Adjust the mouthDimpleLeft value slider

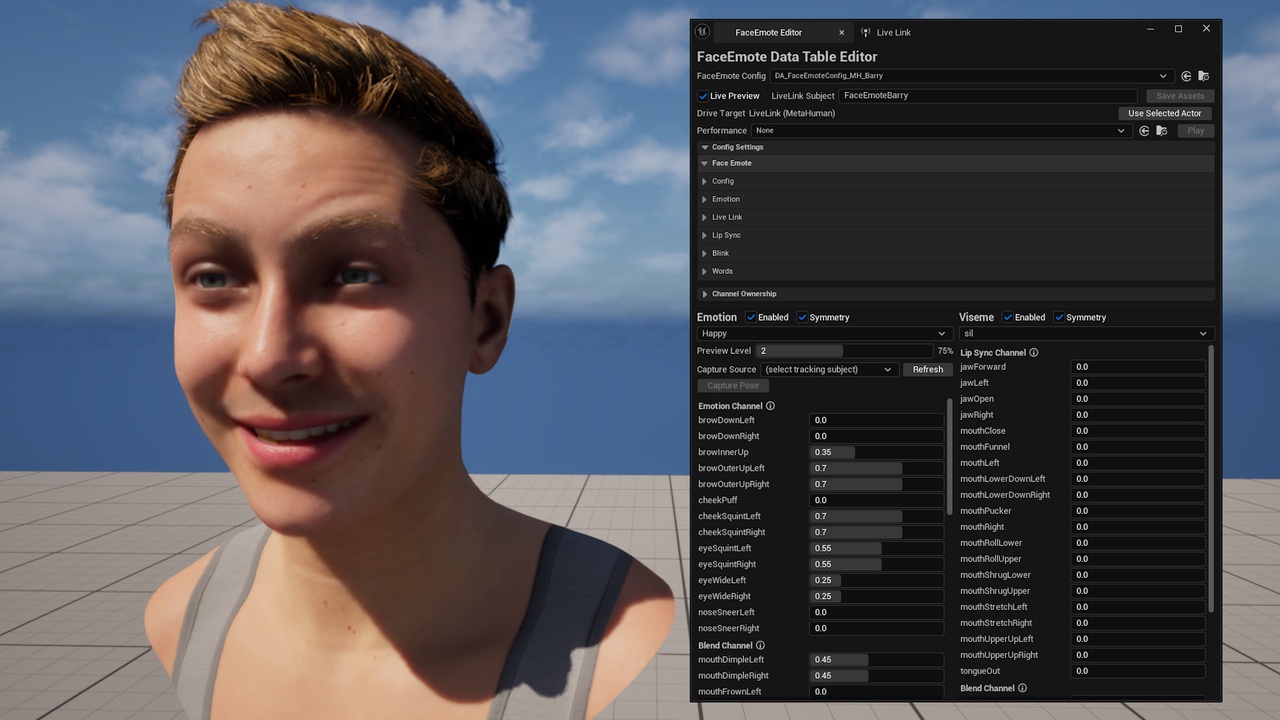[876, 660]
